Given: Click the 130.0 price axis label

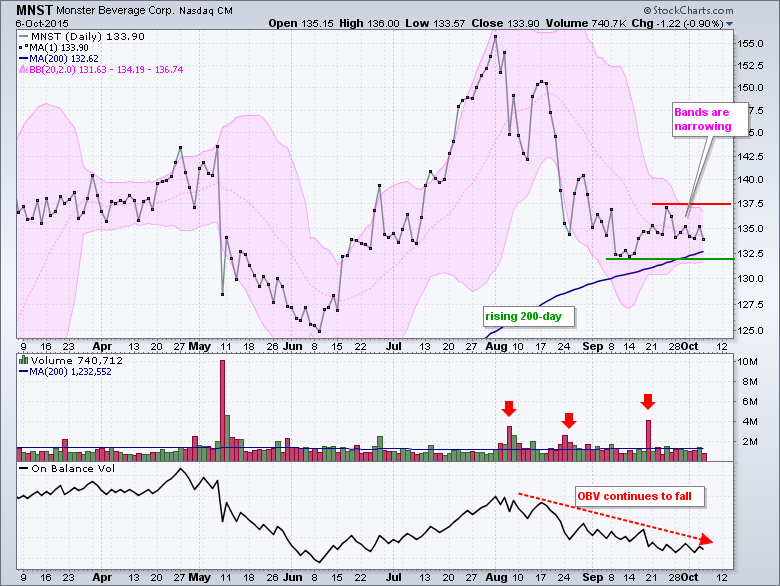Looking at the screenshot, I should pos(750,279).
